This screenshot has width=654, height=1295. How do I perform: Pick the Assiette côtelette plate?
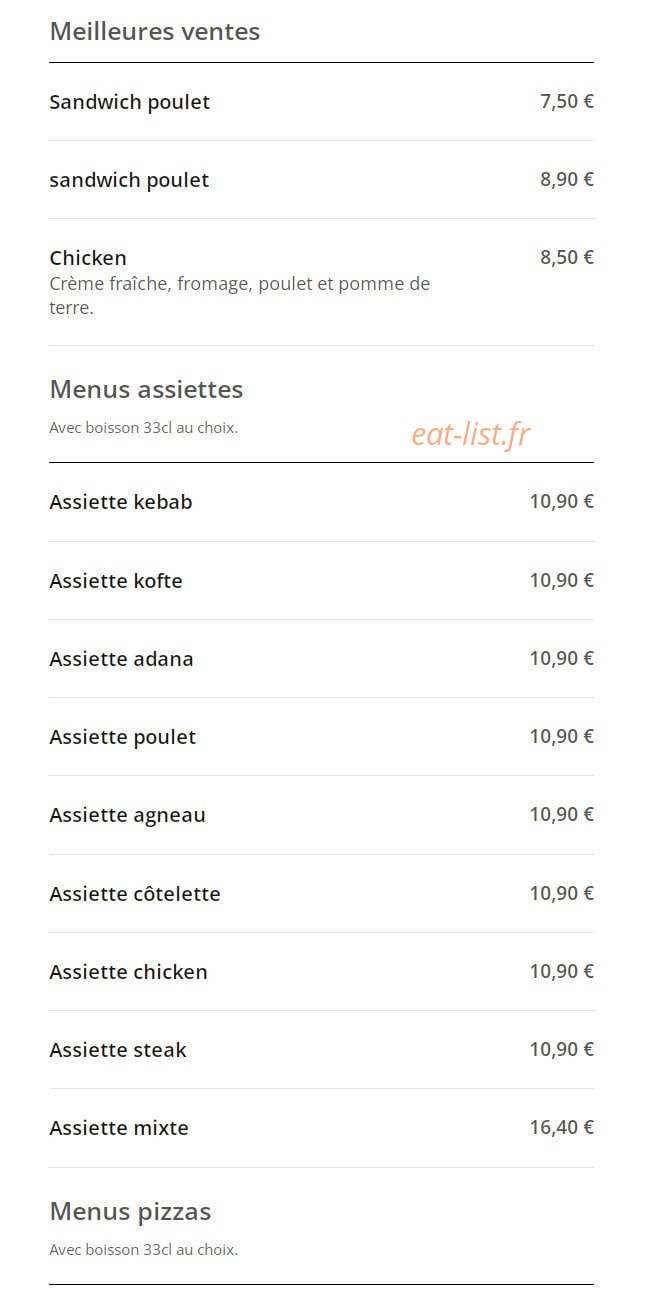321,894
